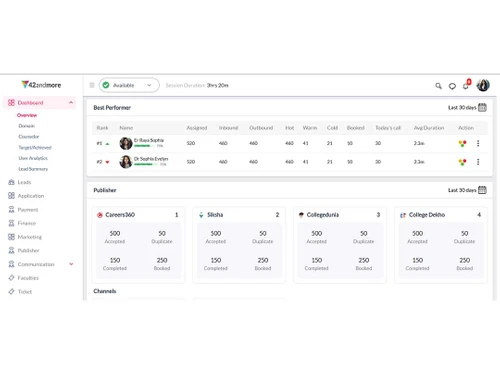Click the Ticket sidebar icon
The width and height of the screenshot is (500, 375).
coord(11,291)
